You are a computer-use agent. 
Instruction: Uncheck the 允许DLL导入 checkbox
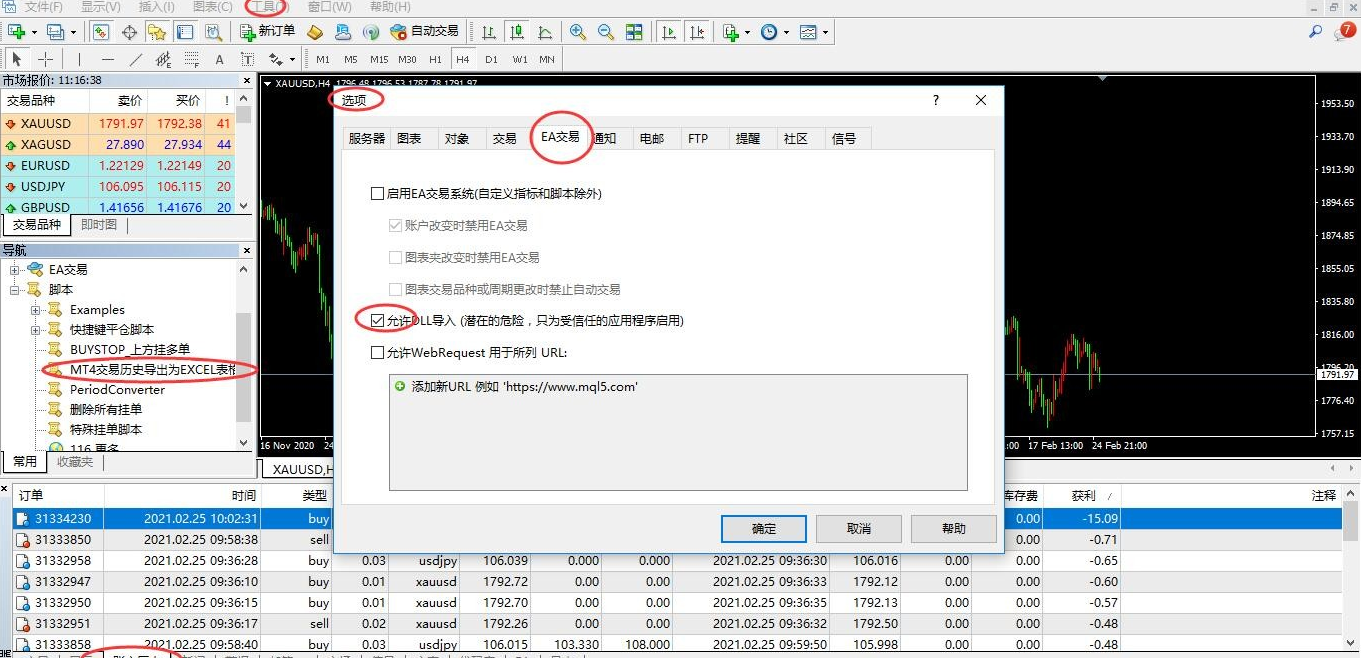(x=377, y=321)
